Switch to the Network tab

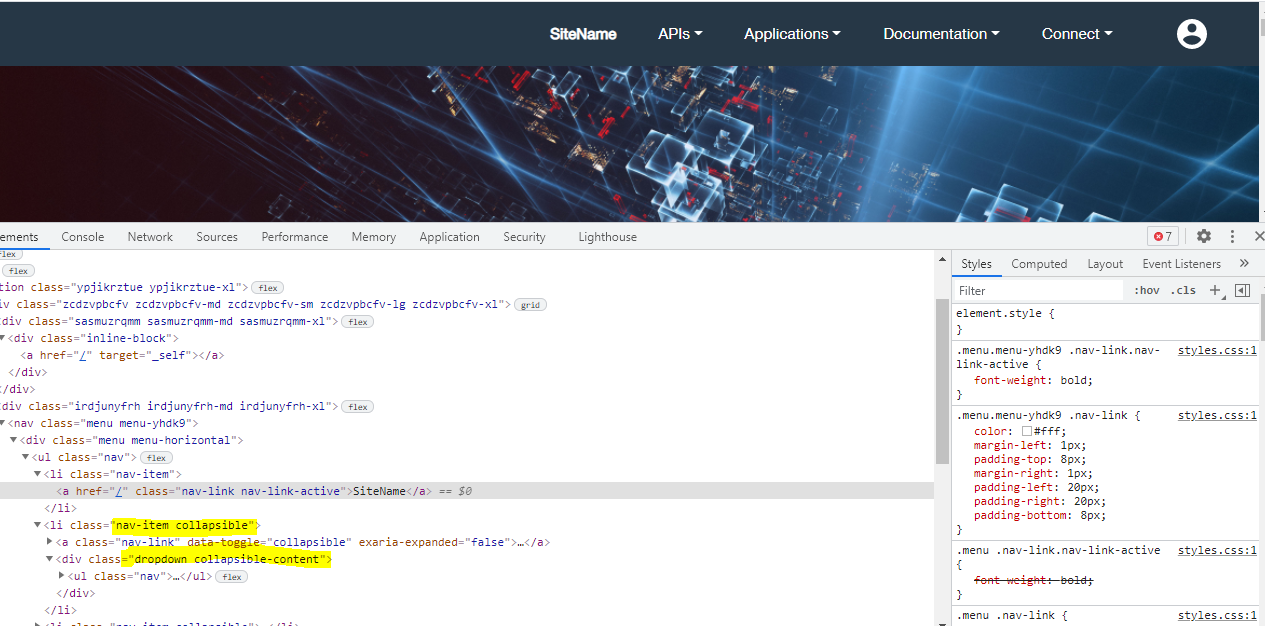pos(150,237)
